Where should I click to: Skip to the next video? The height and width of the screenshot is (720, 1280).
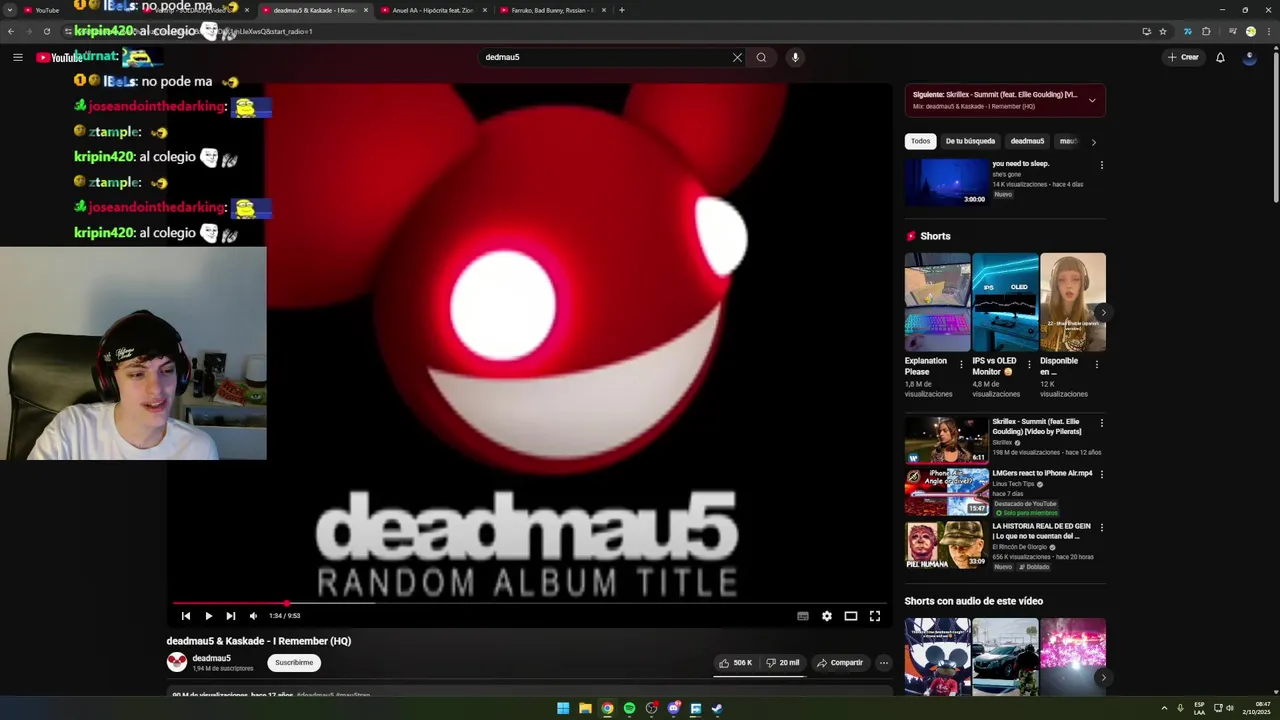click(231, 616)
